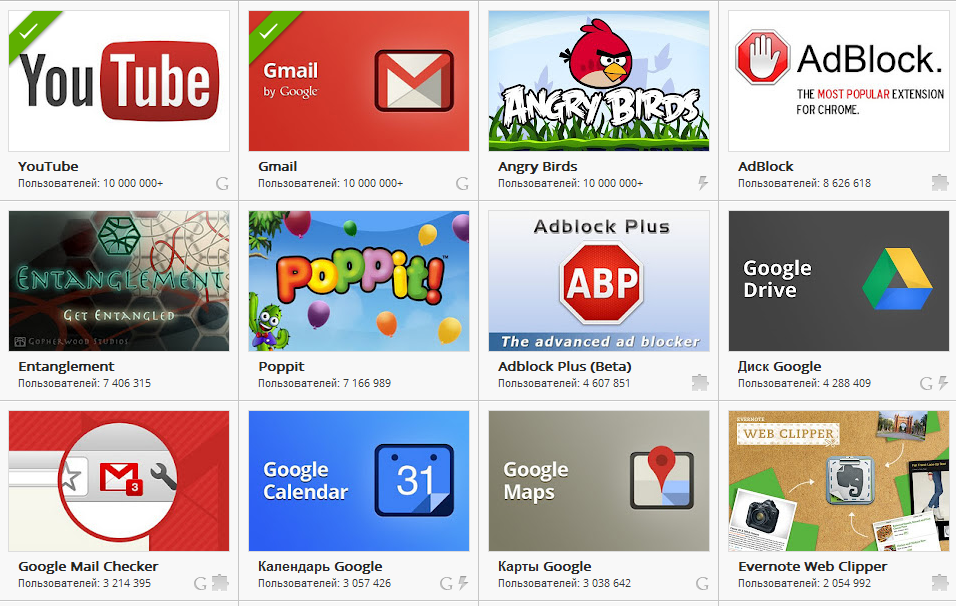Click the puzzle icon under Google Mail Checker
The image size is (956, 606).
tap(220, 583)
